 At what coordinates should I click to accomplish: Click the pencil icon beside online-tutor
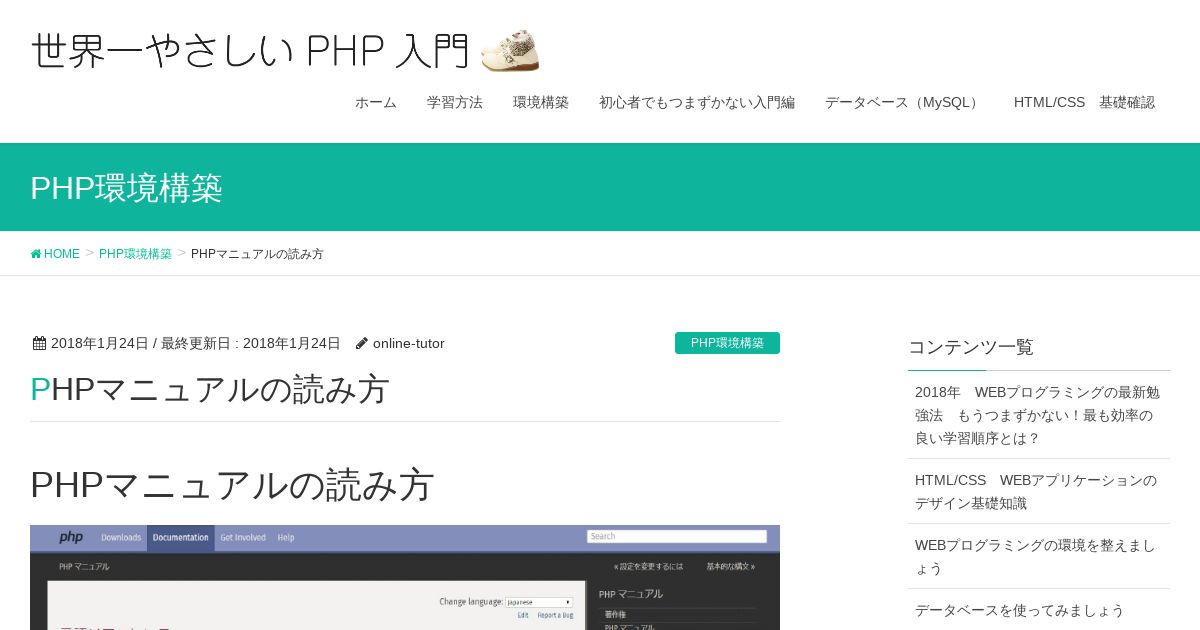click(362, 343)
